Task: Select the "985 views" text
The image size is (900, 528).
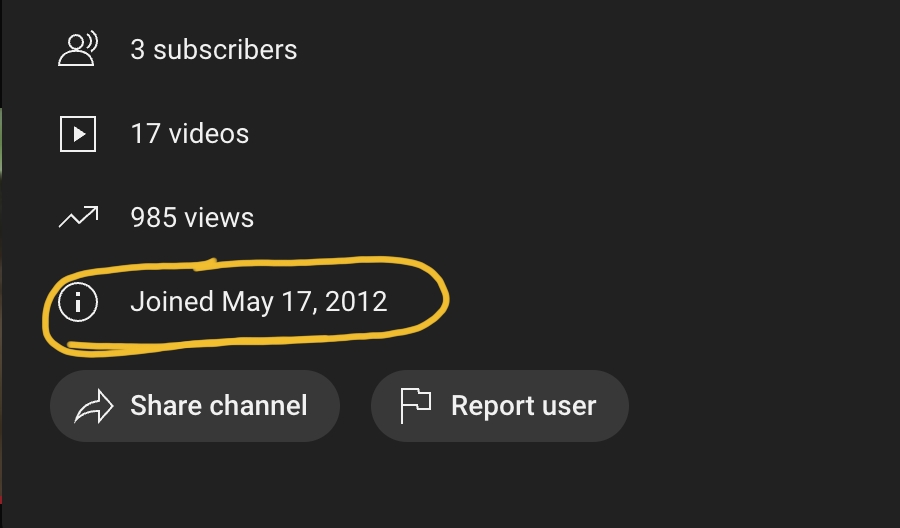Action: pos(192,218)
